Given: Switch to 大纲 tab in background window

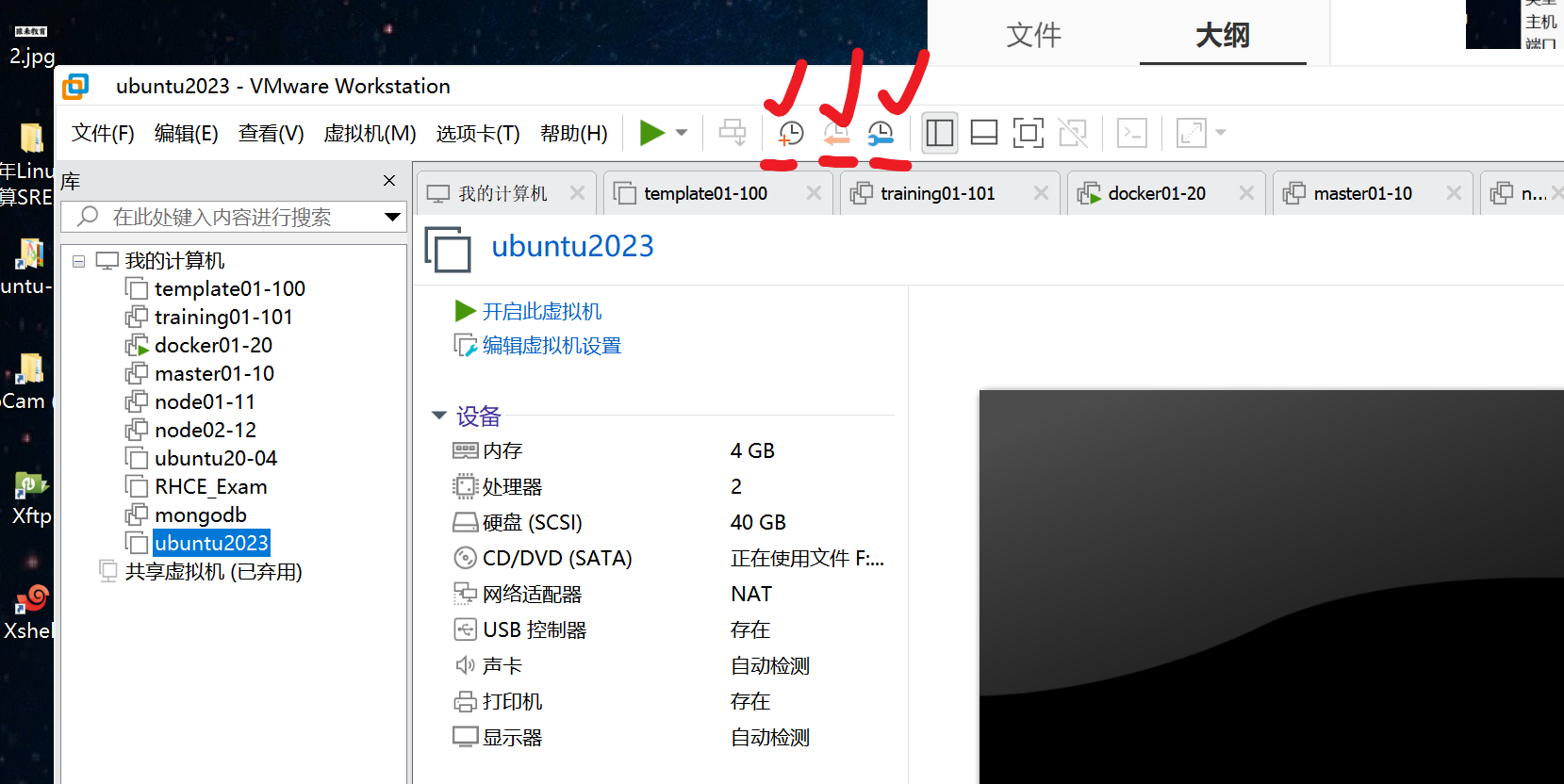Looking at the screenshot, I should click(1223, 35).
